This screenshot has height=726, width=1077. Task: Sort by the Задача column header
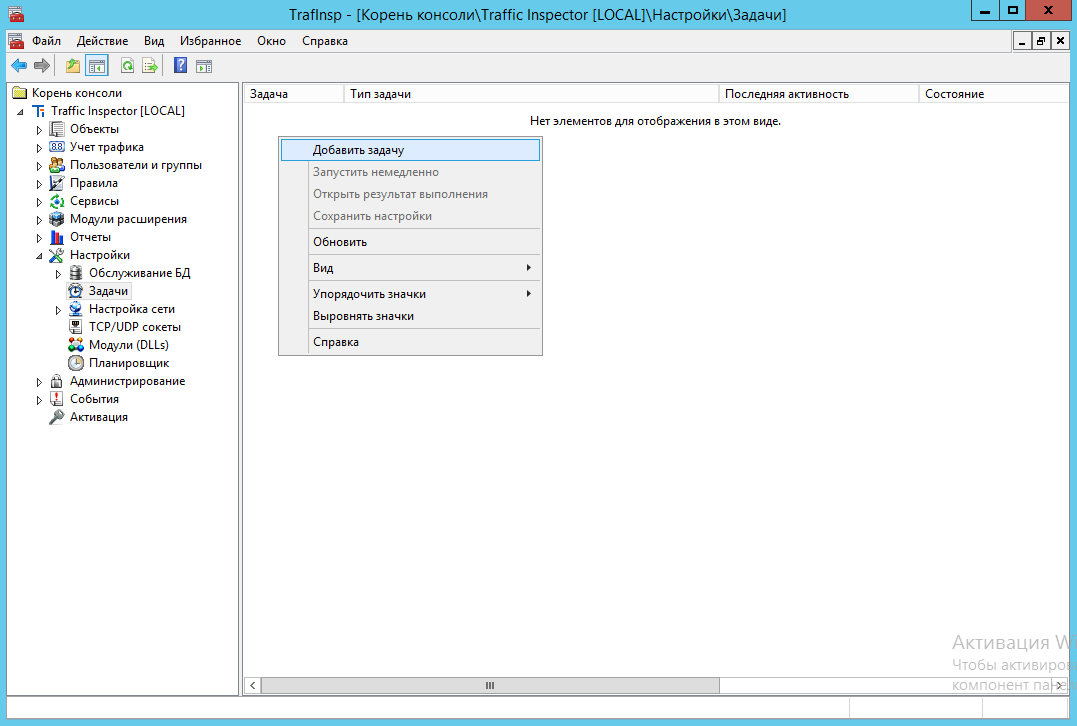294,94
